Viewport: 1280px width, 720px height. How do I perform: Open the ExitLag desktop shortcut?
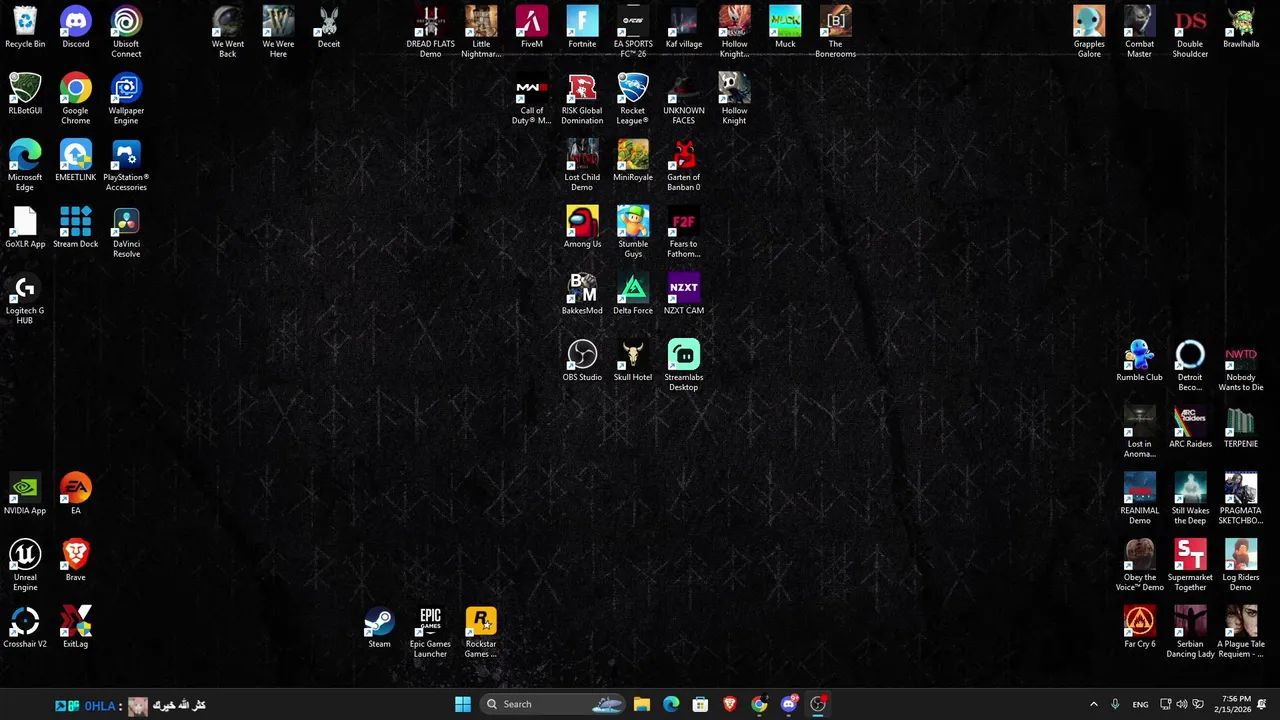(x=76, y=628)
